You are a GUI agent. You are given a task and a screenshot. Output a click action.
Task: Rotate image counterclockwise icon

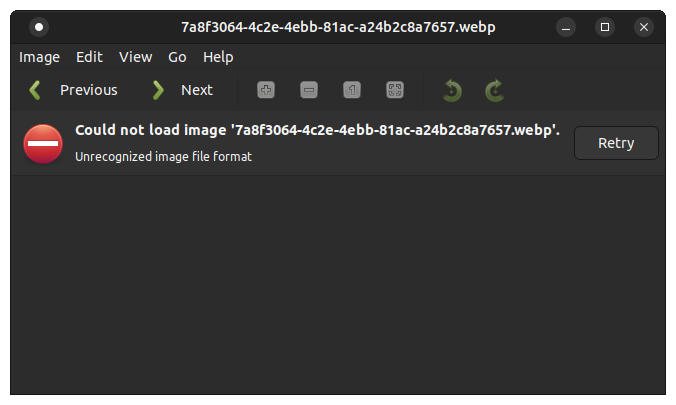[x=452, y=91]
